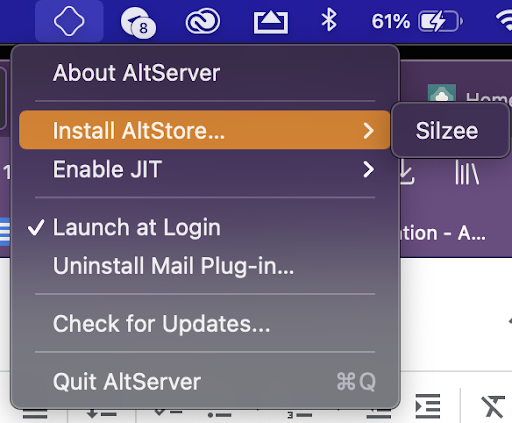Choose Quit AltServer from menu

(205, 381)
